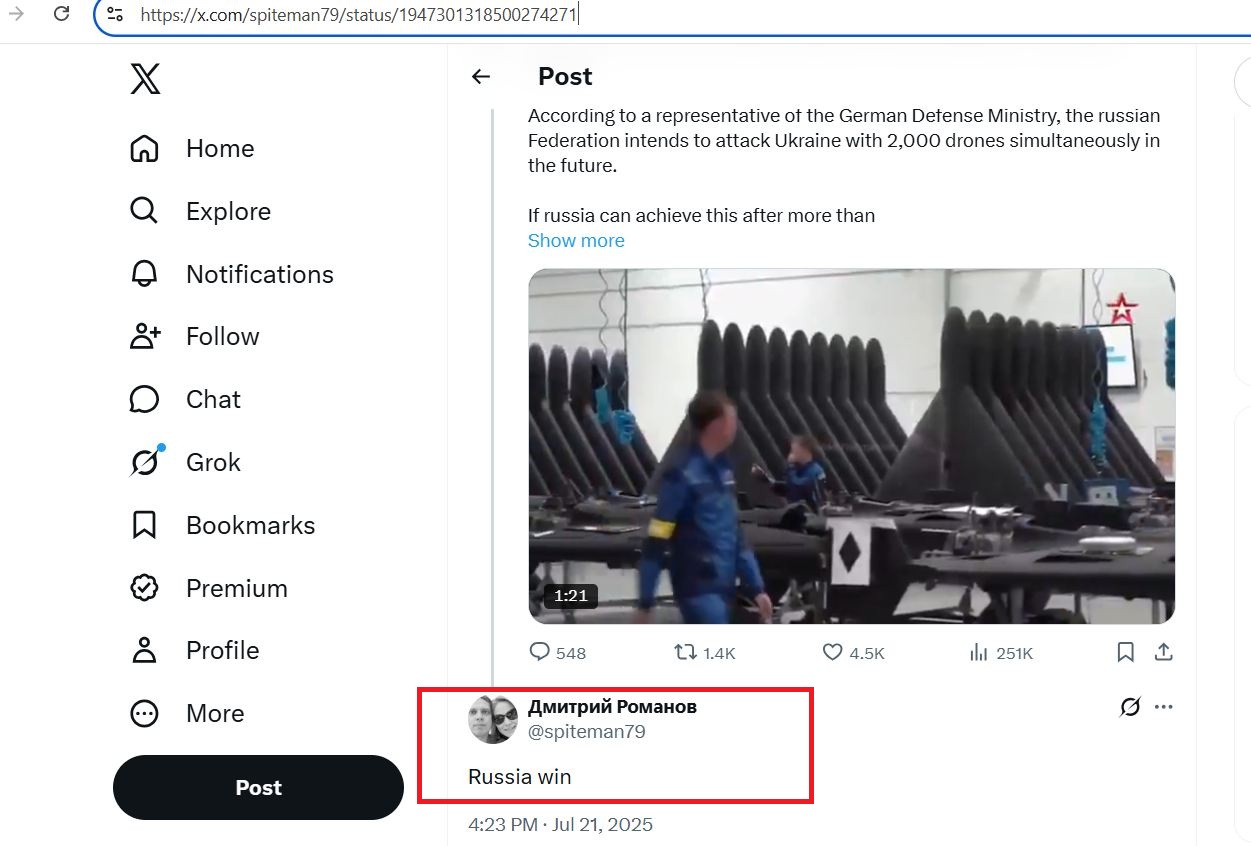The width and height of the screenshot is (1251, 846).
Task: Share the post via upload icon
Action: [x=1163, y=652]
